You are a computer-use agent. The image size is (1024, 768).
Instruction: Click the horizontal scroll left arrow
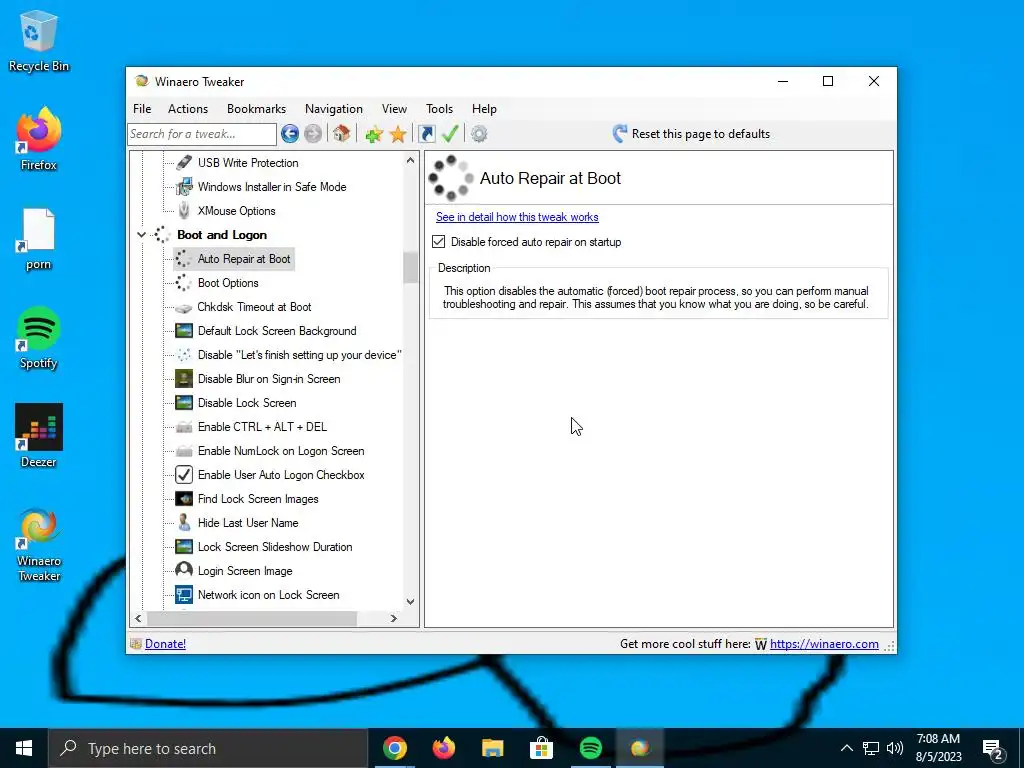point(138,618)
